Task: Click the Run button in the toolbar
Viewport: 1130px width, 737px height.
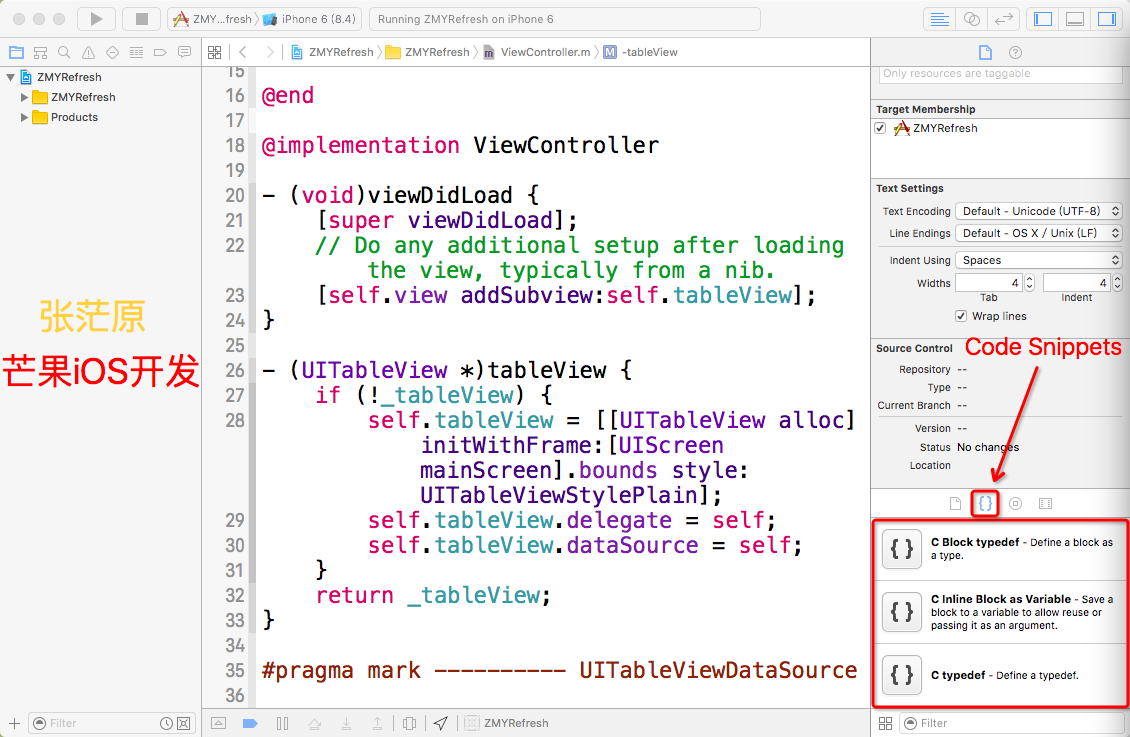Action: pyautogui.click(x=96, y=19)
